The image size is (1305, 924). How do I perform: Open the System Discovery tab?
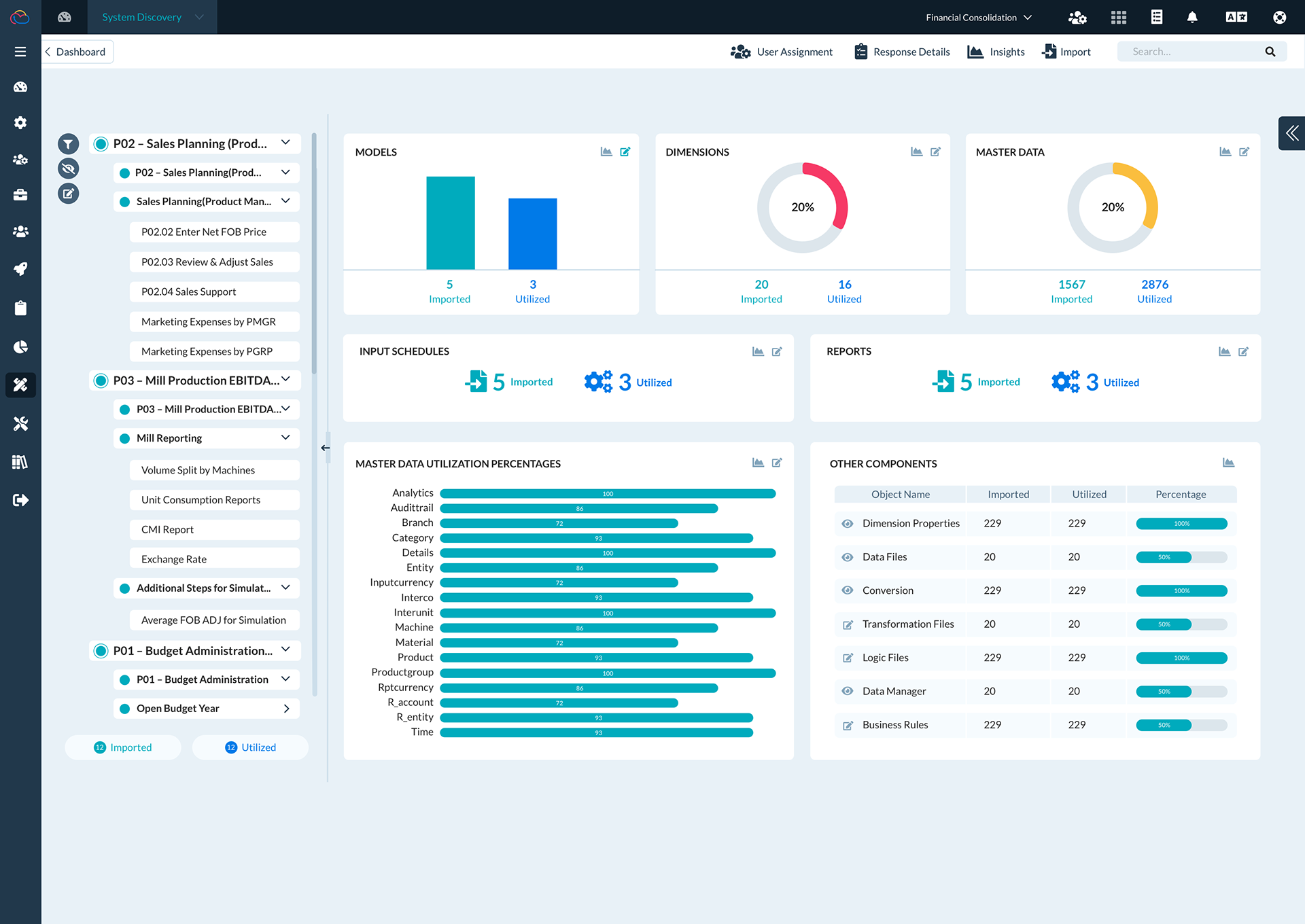pyautogui.click(x=142, y=18)
